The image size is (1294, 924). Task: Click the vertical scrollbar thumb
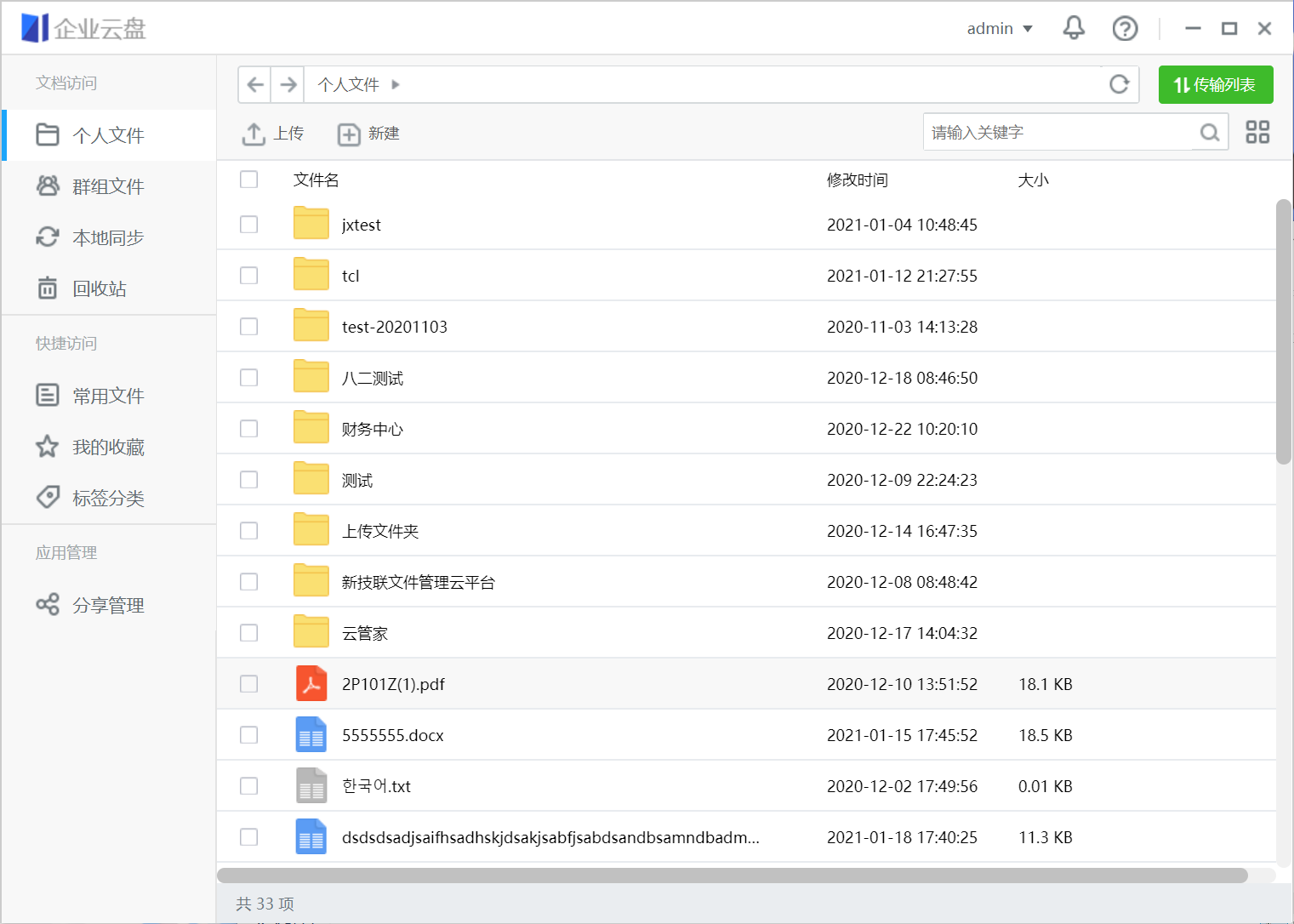coord(1284,332)
